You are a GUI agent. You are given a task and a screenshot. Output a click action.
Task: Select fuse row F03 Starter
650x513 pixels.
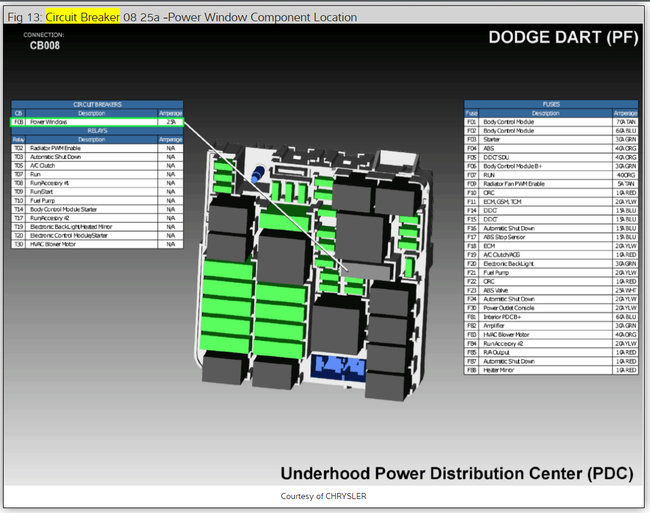[551, 139]
